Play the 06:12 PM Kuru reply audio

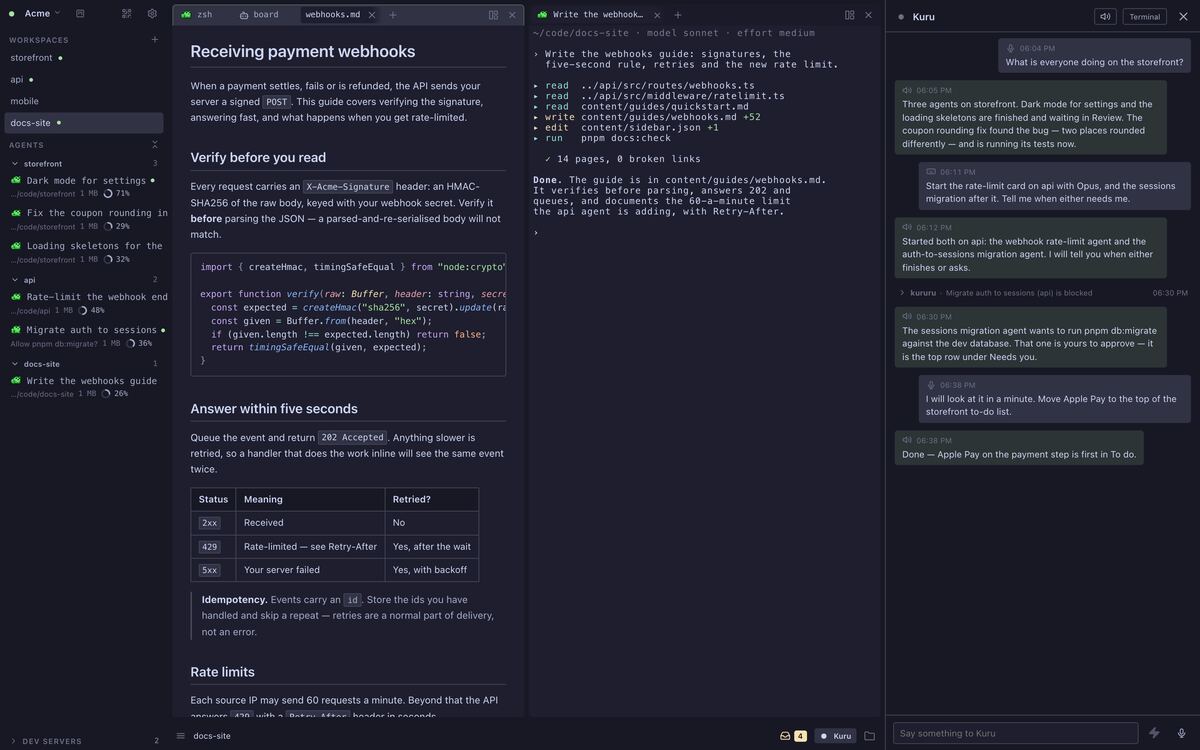(907, 227)
